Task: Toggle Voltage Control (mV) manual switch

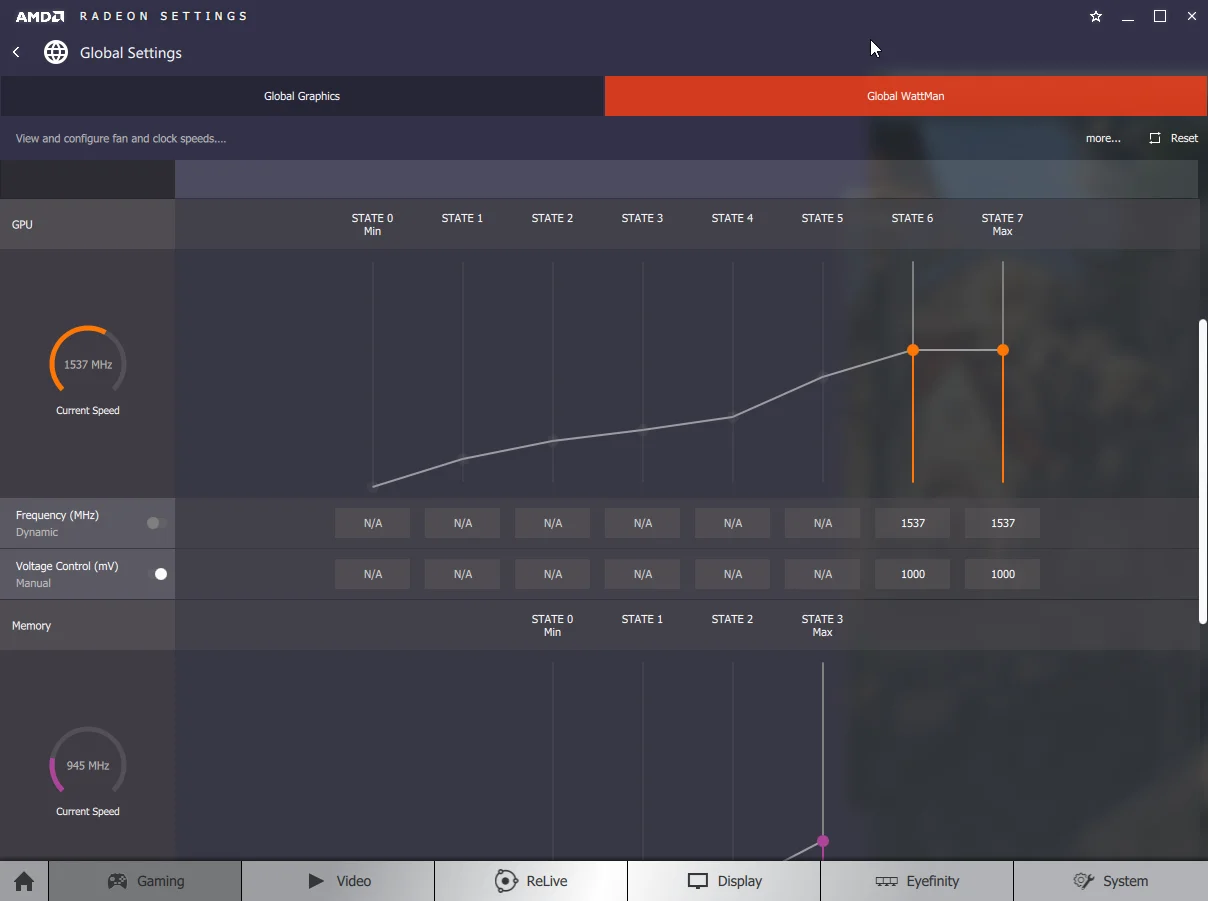Action: (x=156, y=574)
